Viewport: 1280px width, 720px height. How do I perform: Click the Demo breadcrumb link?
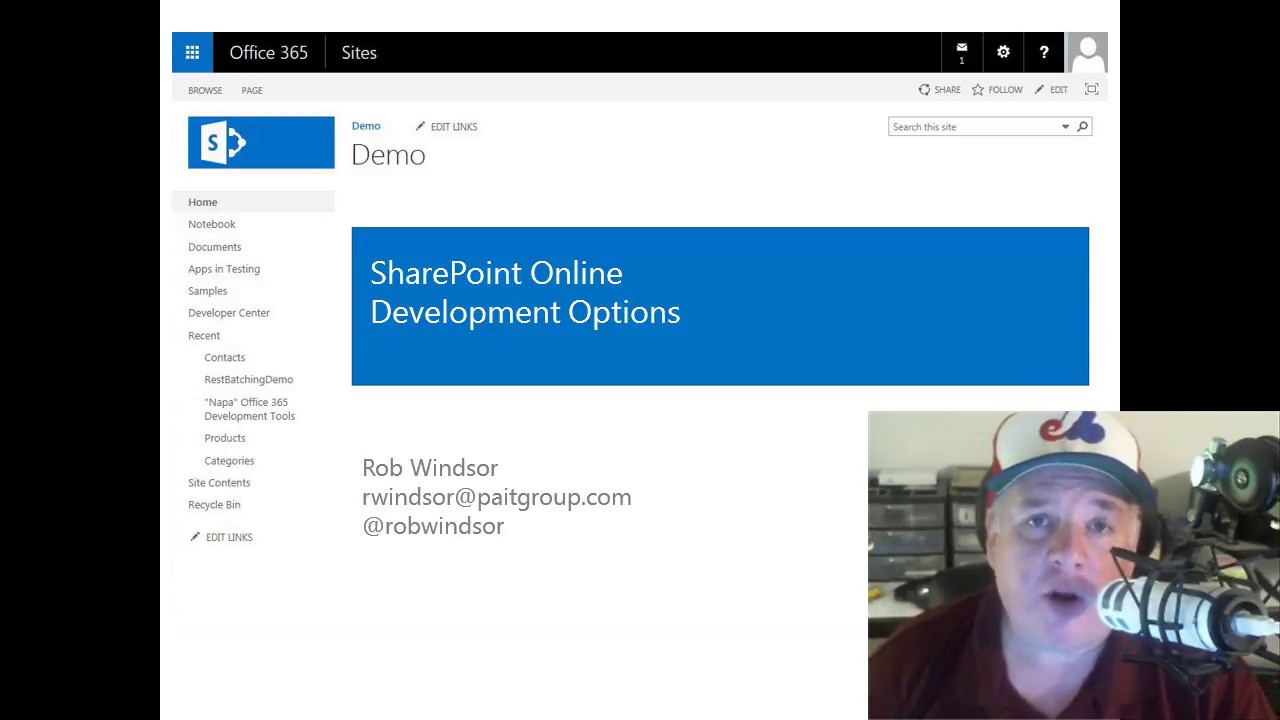(x=366, y=126)
